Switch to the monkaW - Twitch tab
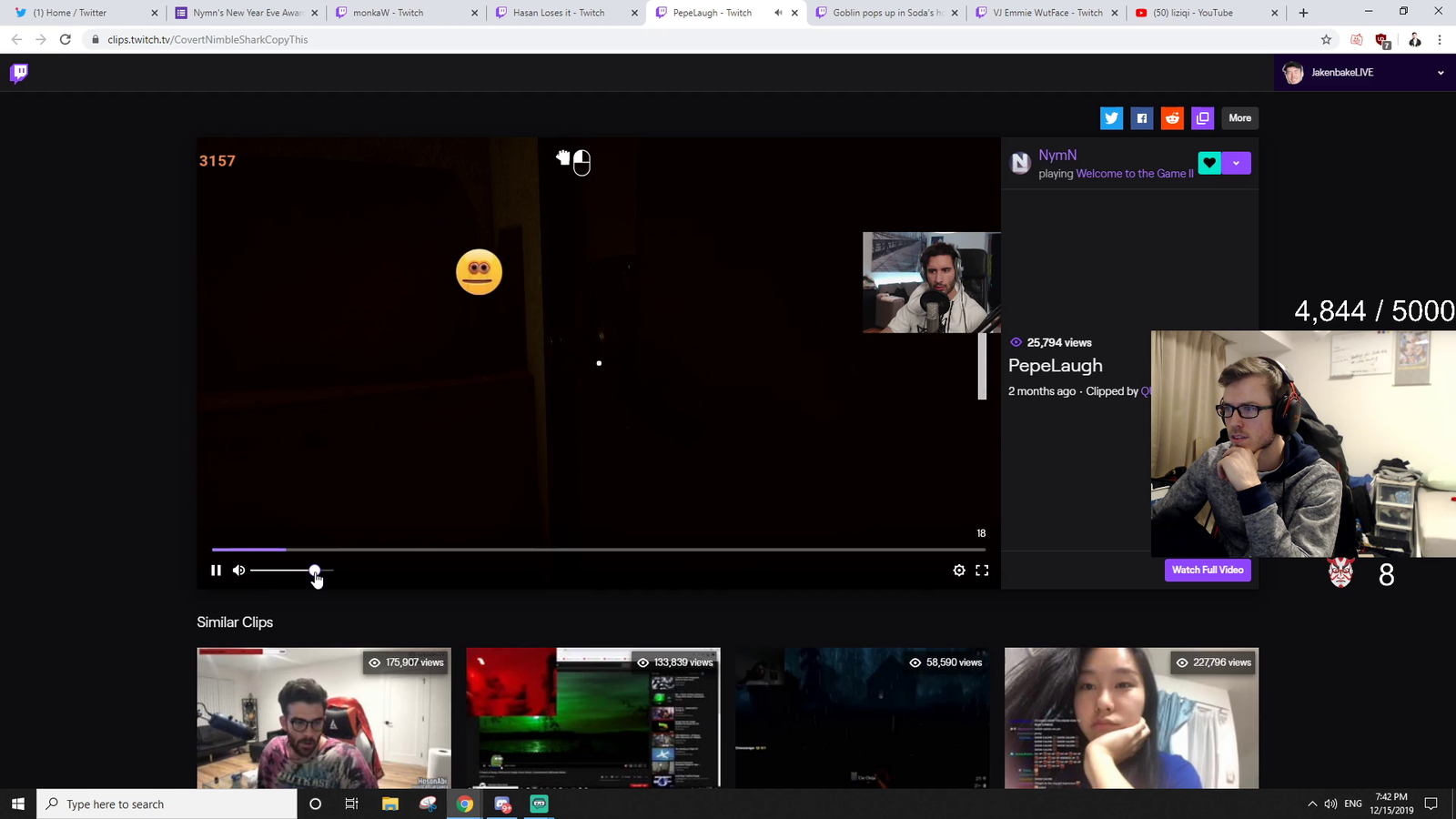 [406, 13]
